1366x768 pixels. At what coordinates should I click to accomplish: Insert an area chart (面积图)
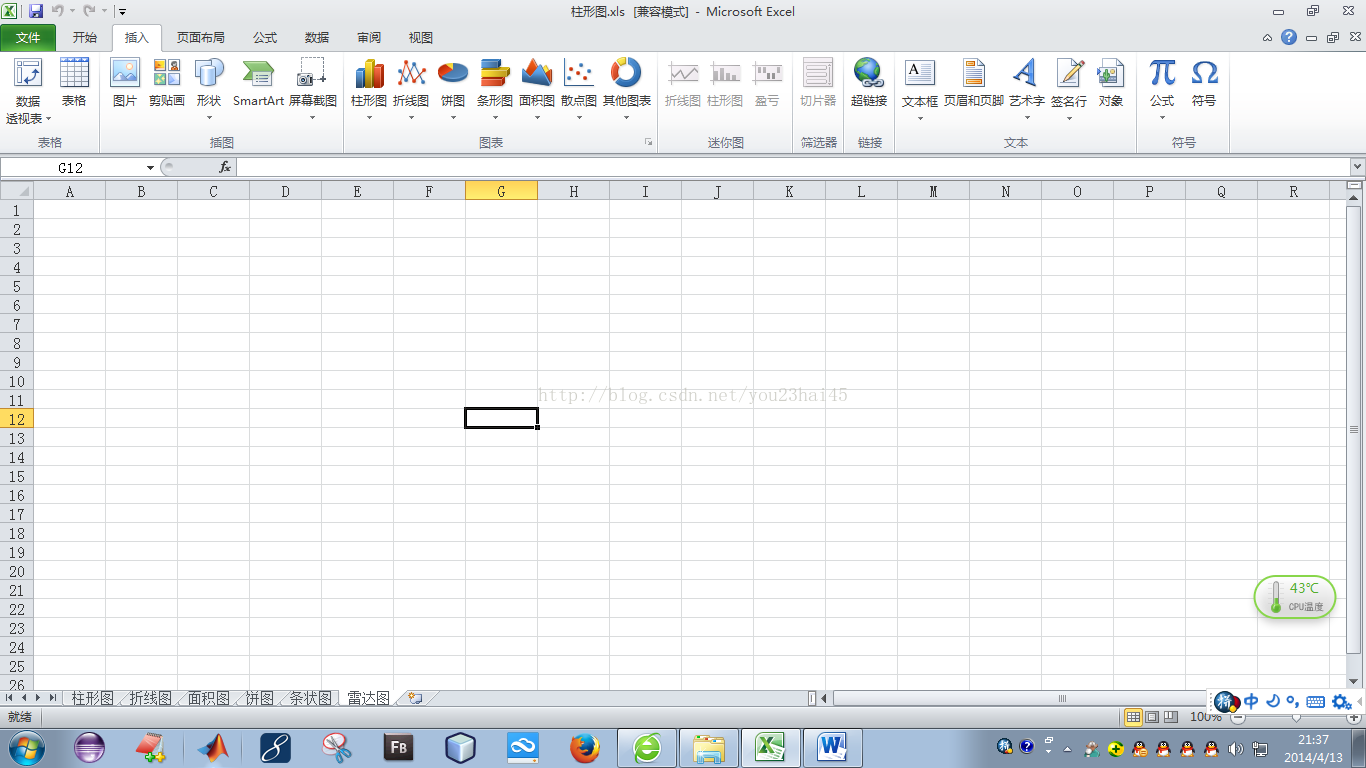click(537, 89)
